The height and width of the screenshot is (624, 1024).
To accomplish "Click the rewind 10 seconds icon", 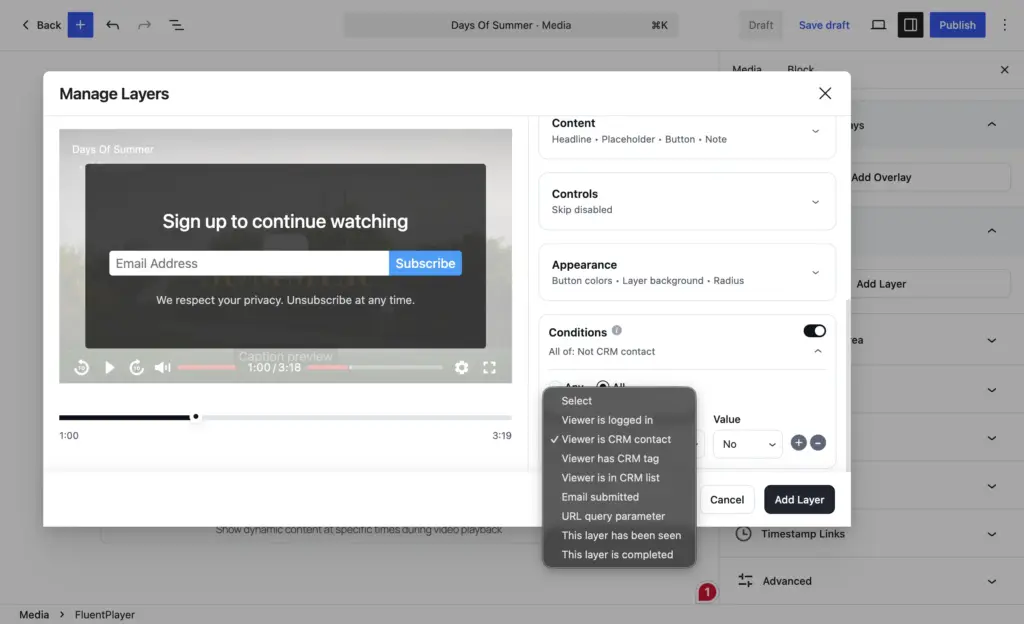I will pos(82,367).
